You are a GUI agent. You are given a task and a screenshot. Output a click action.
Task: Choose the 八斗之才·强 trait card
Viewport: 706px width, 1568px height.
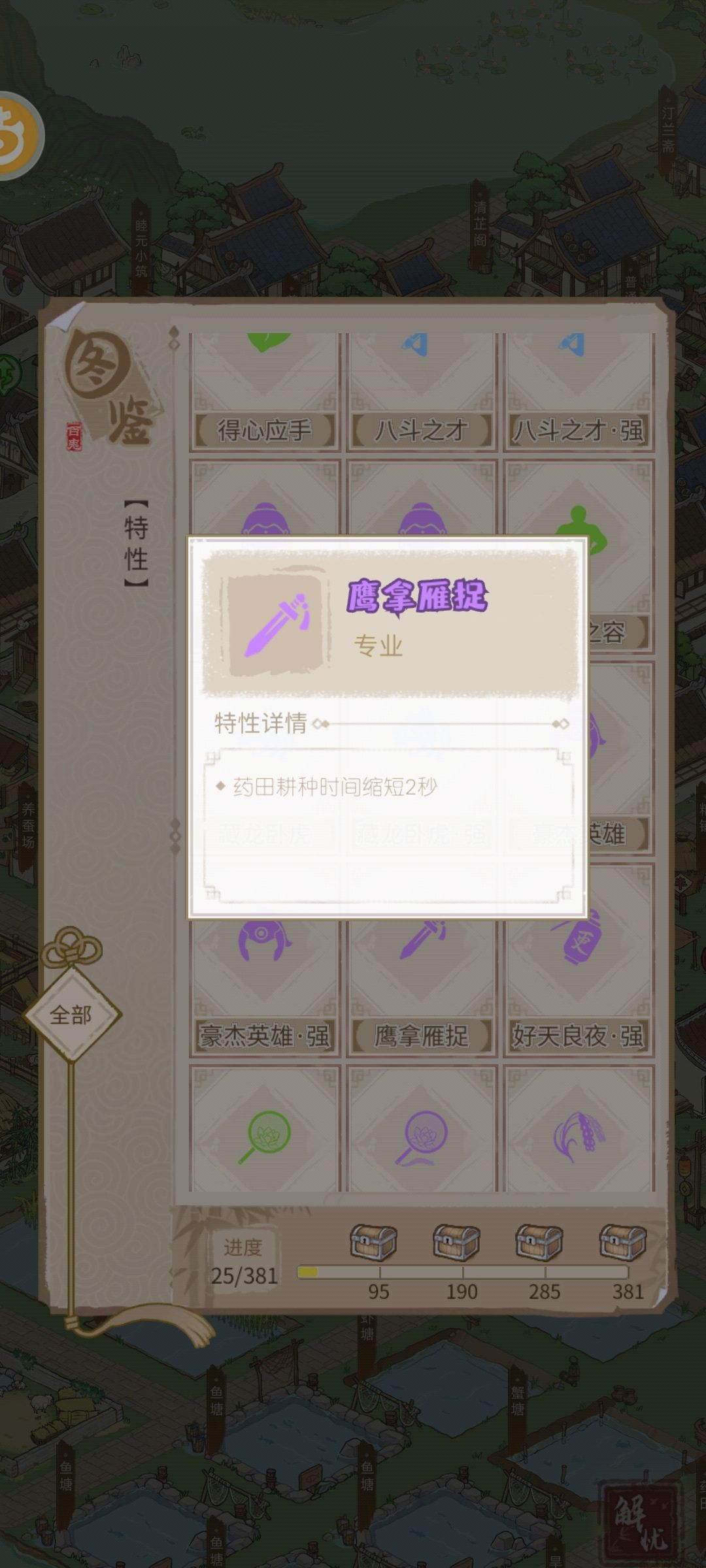pos(579,392)
